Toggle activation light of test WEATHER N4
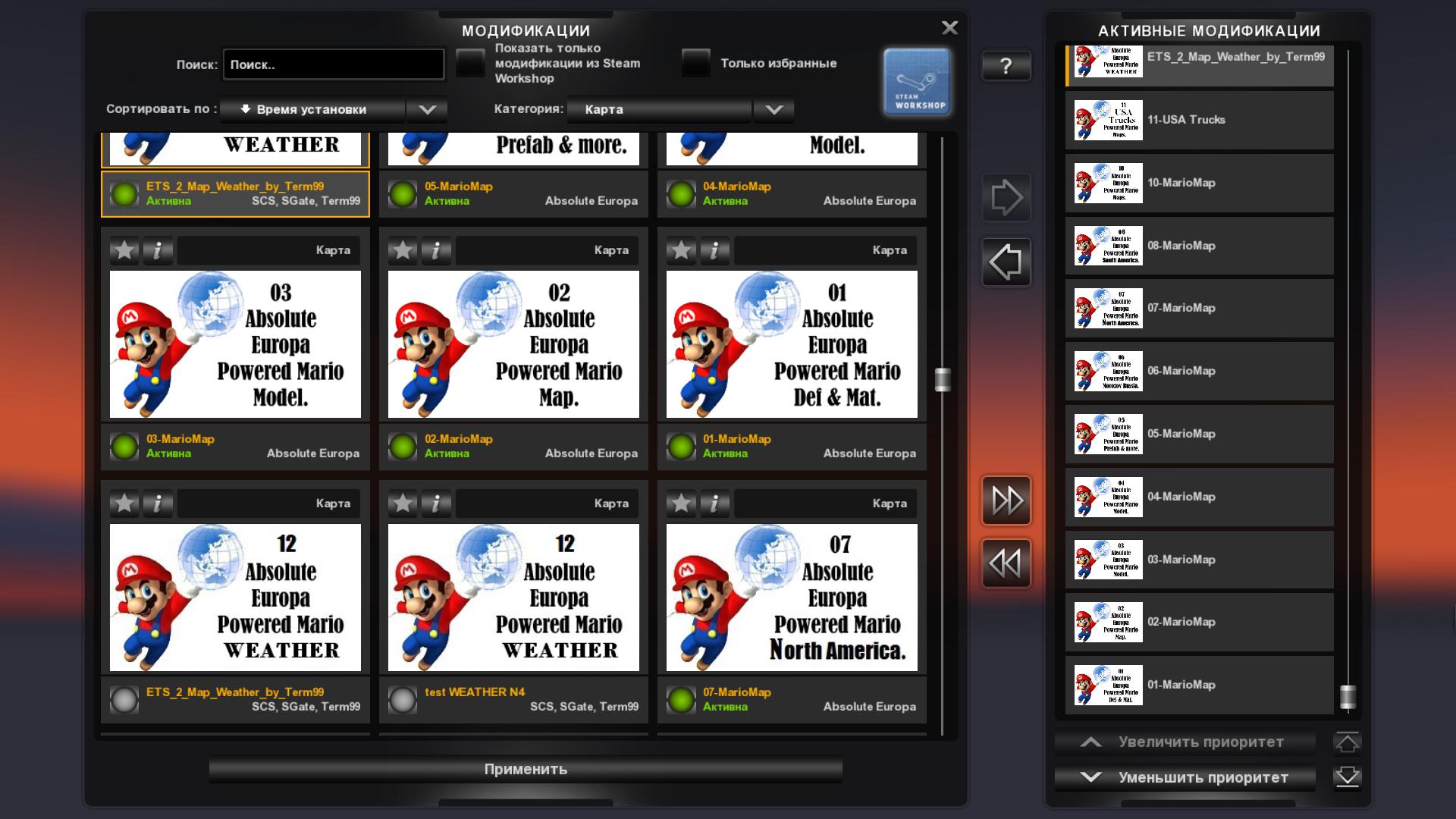 click(x=403, y=699)
